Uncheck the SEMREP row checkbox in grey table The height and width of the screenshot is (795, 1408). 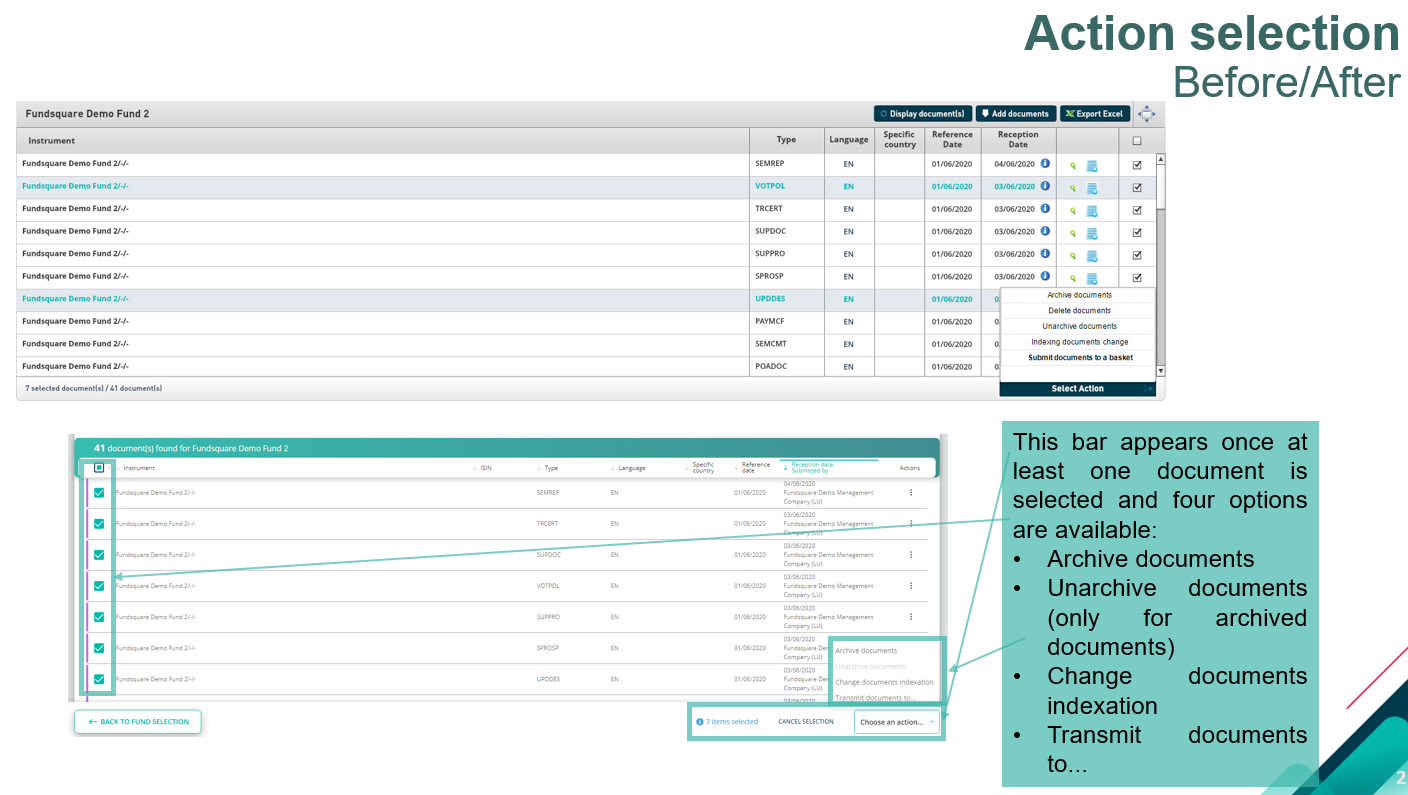click(1137, 164)
